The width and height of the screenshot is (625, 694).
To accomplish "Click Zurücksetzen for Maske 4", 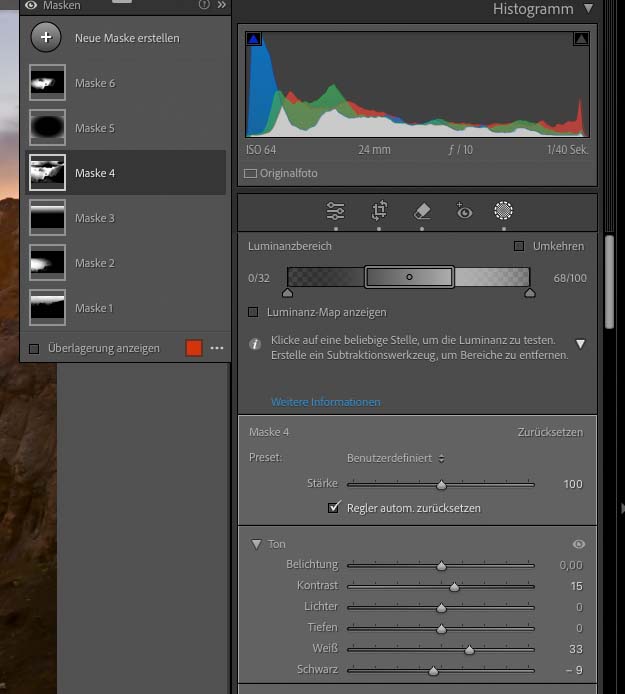I will [x=549, y=432].
